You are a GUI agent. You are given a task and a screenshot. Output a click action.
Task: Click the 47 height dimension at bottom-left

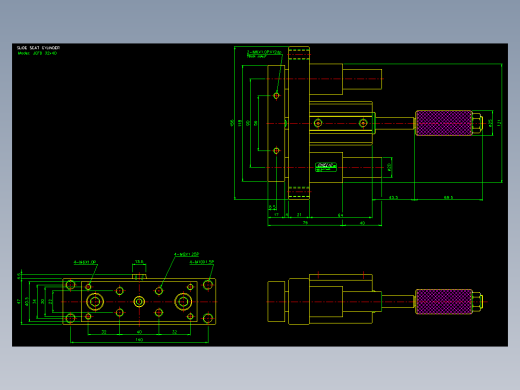pyautogui.click(x=18, y=301)
